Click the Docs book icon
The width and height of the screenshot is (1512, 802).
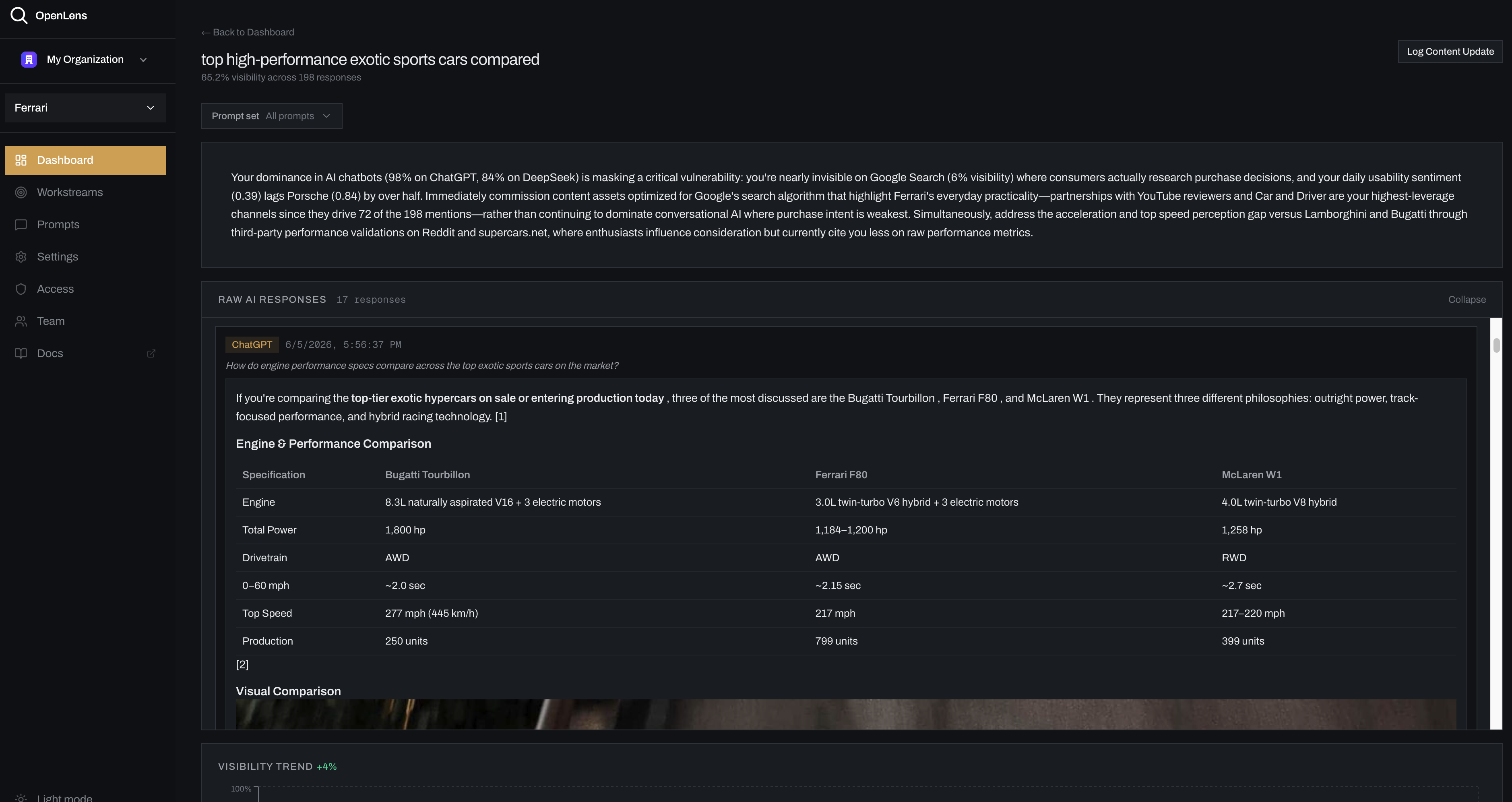21,353
